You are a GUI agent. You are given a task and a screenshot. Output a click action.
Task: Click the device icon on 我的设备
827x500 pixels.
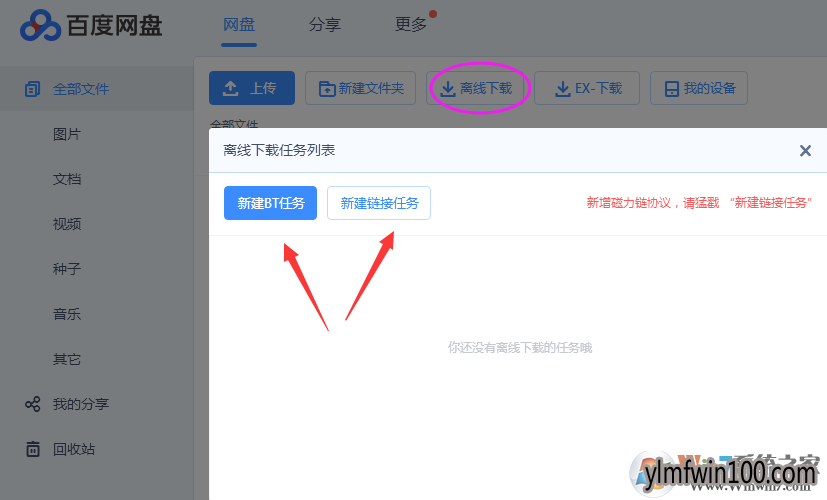coord(671,89)
